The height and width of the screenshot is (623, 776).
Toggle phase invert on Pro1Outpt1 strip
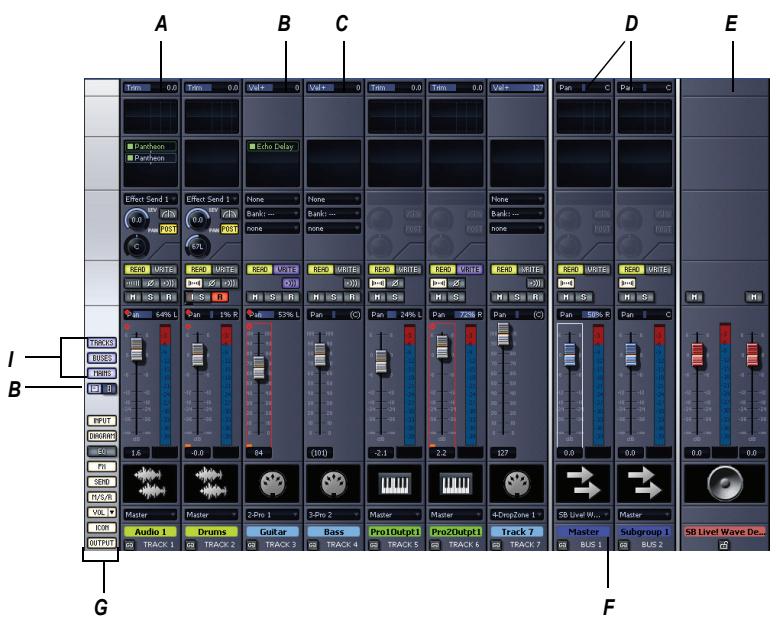tap(394, 283)
